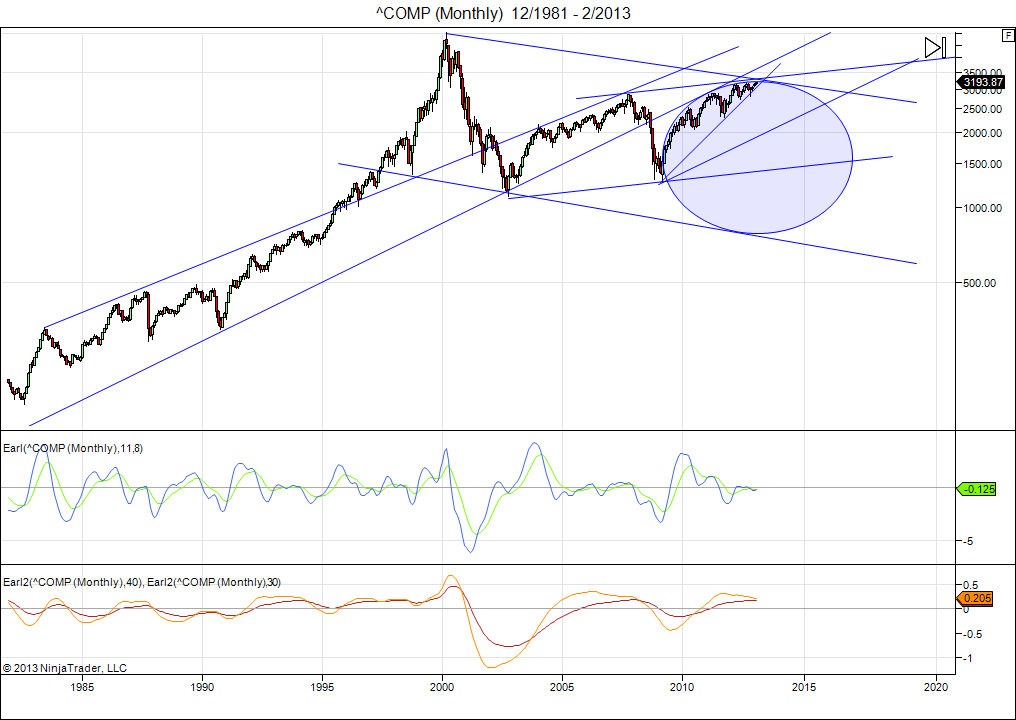
Task: Click the 2000 label on time axis
Action: [443, 687]
